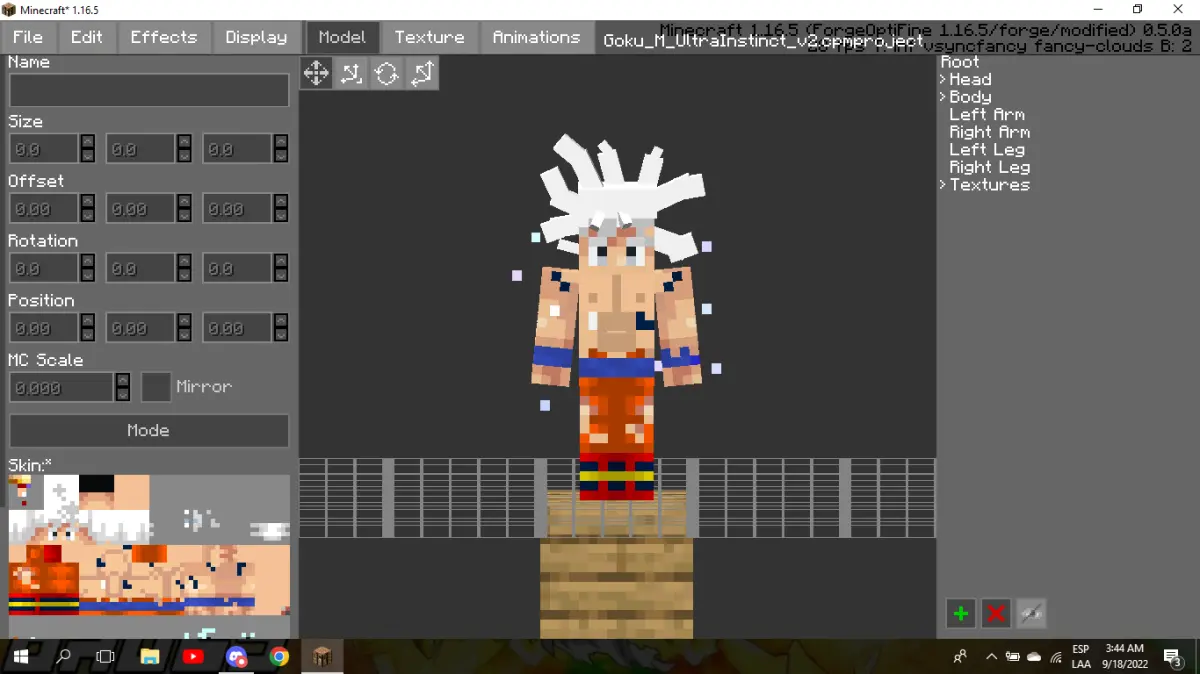Viewport: 1200px width, 674px height.
Task: Open Wi-Fi network tray icon
Action: click(1056, 657)
